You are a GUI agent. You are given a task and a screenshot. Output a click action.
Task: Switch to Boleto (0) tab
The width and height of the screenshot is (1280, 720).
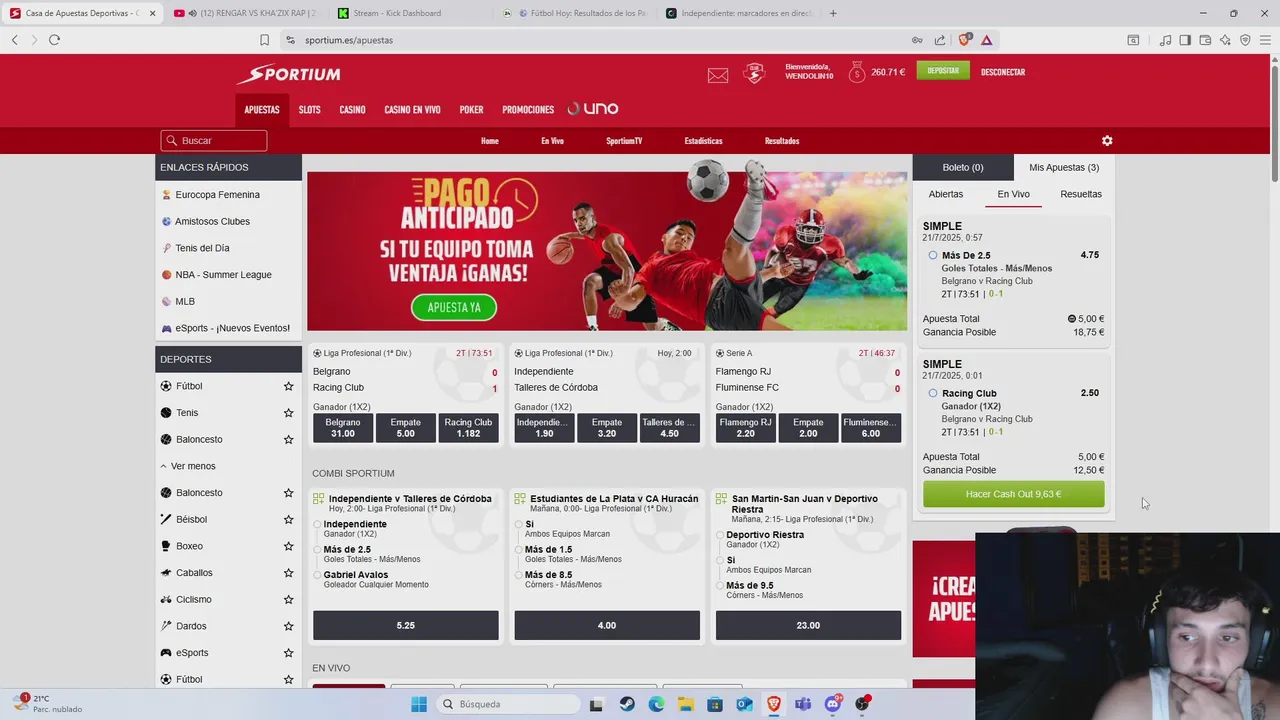963,167
